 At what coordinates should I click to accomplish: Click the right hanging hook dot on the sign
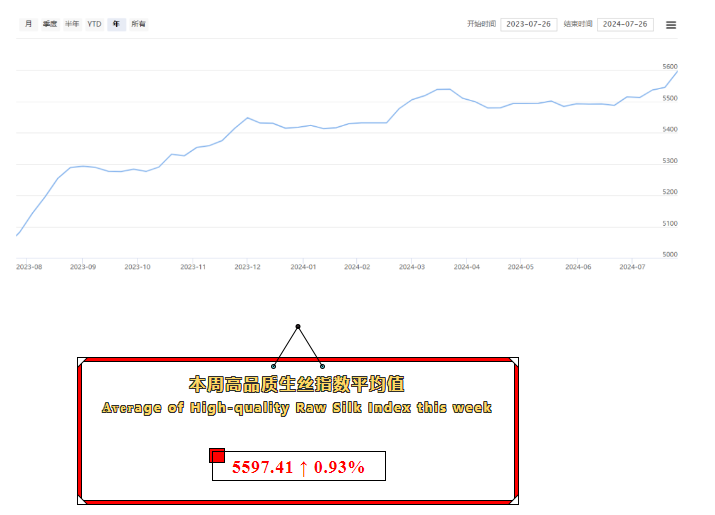(x=322, y=366)
